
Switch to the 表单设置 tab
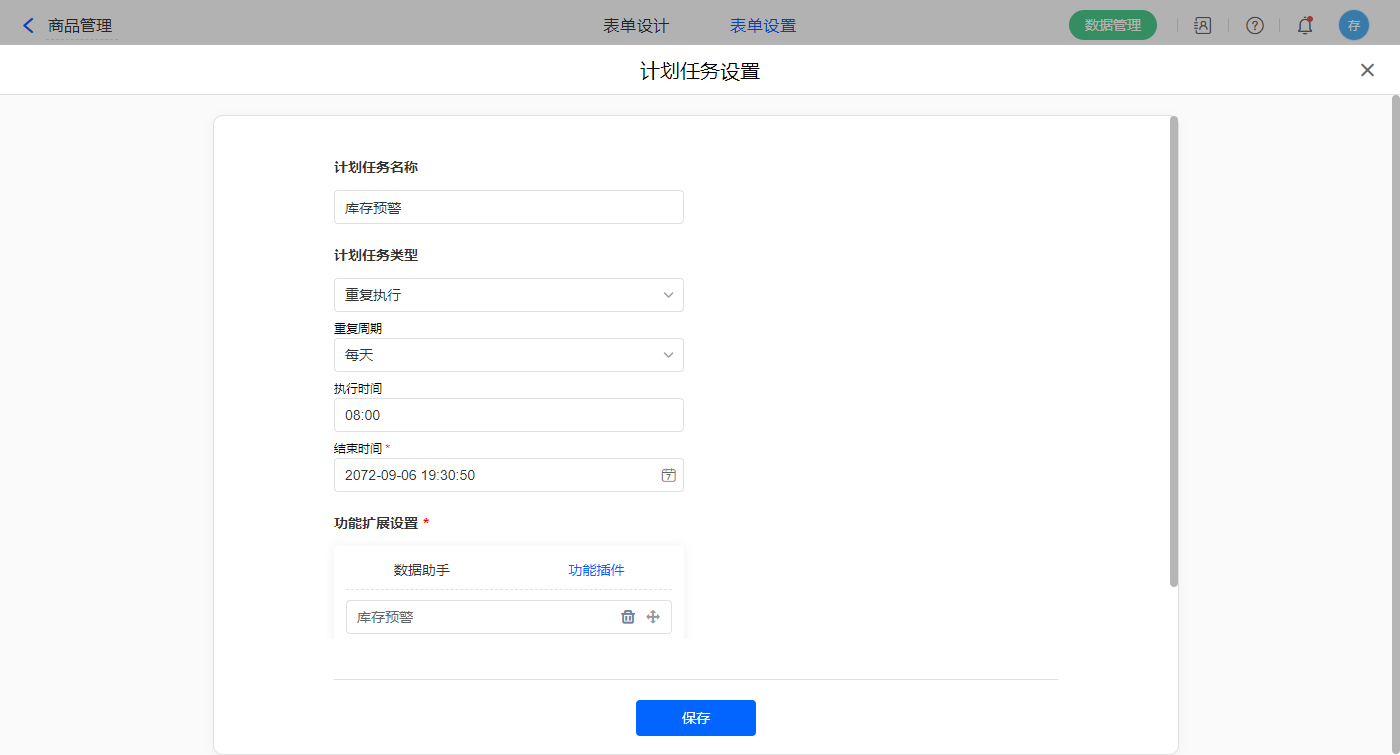[x=763, y=26]
